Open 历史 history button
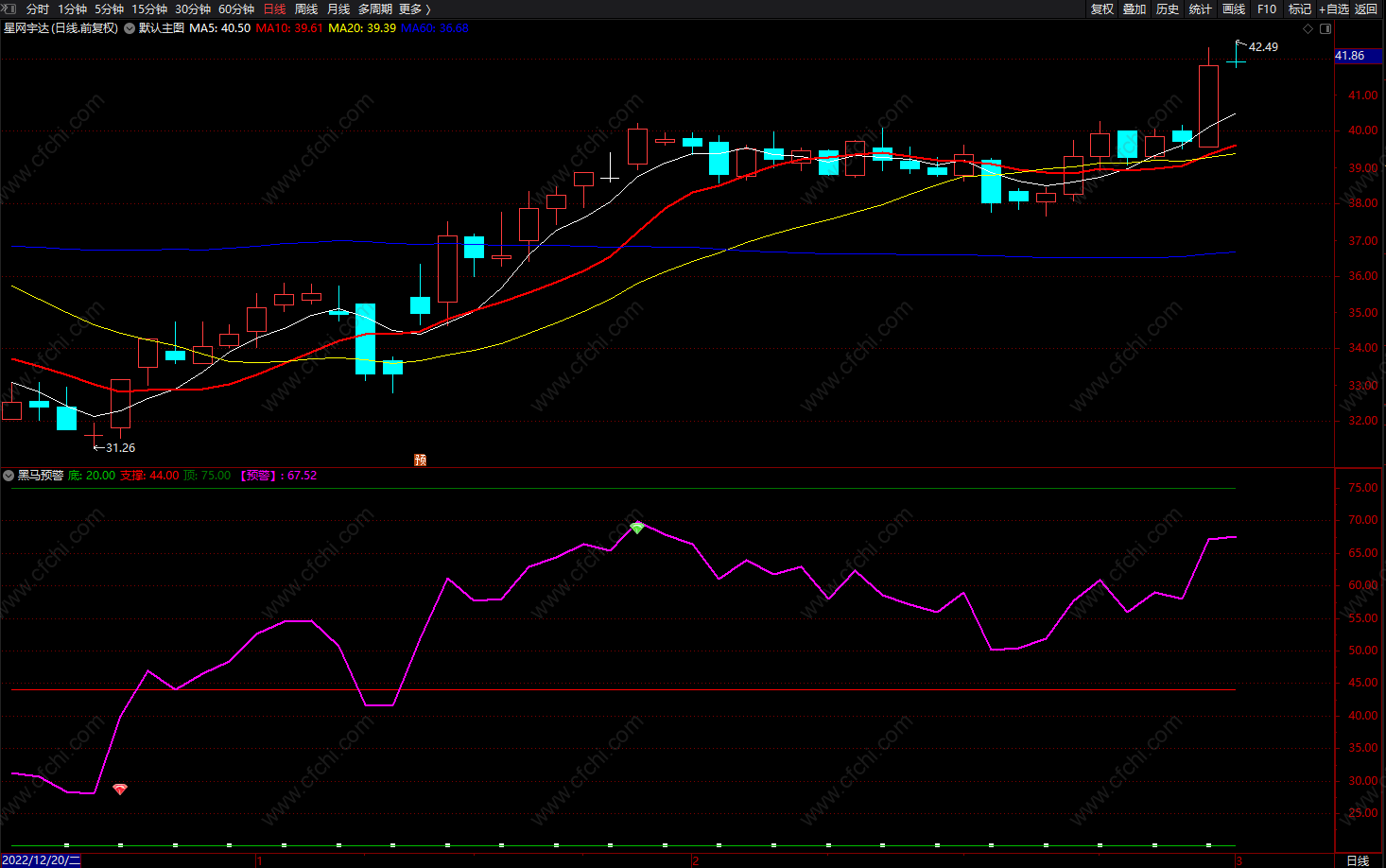The width and height of the screenshot is (1386, 868). [x=1168, y=9]
